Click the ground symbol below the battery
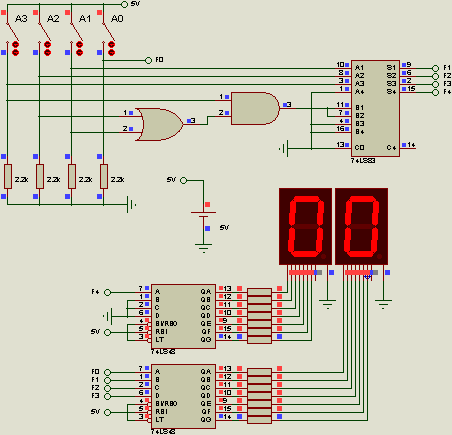Screen dimensions: 452x435 (x=203, y=249)
